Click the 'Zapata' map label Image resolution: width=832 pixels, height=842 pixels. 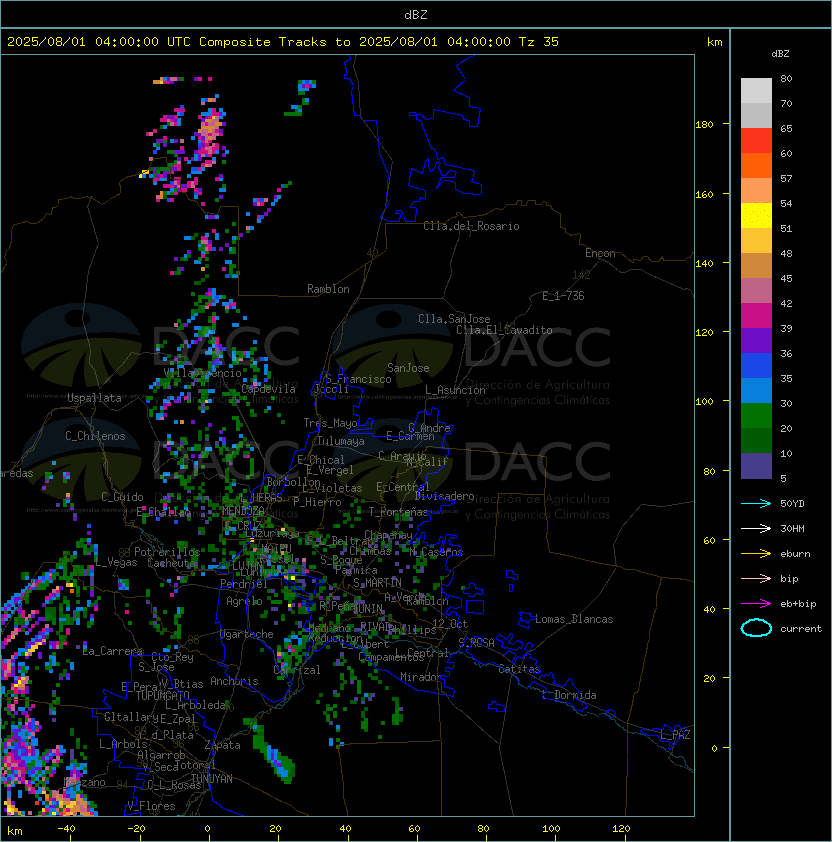(222, 745)
